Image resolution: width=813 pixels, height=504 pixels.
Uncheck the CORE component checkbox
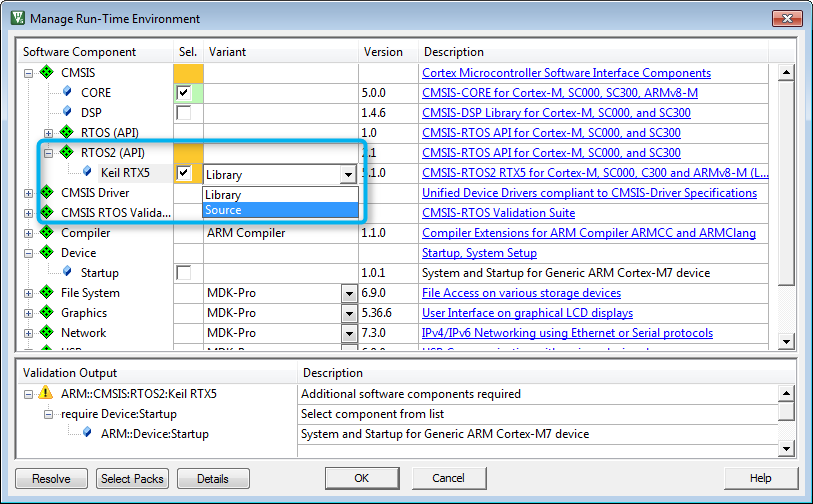pyautogui.click(x=183, y=93)
